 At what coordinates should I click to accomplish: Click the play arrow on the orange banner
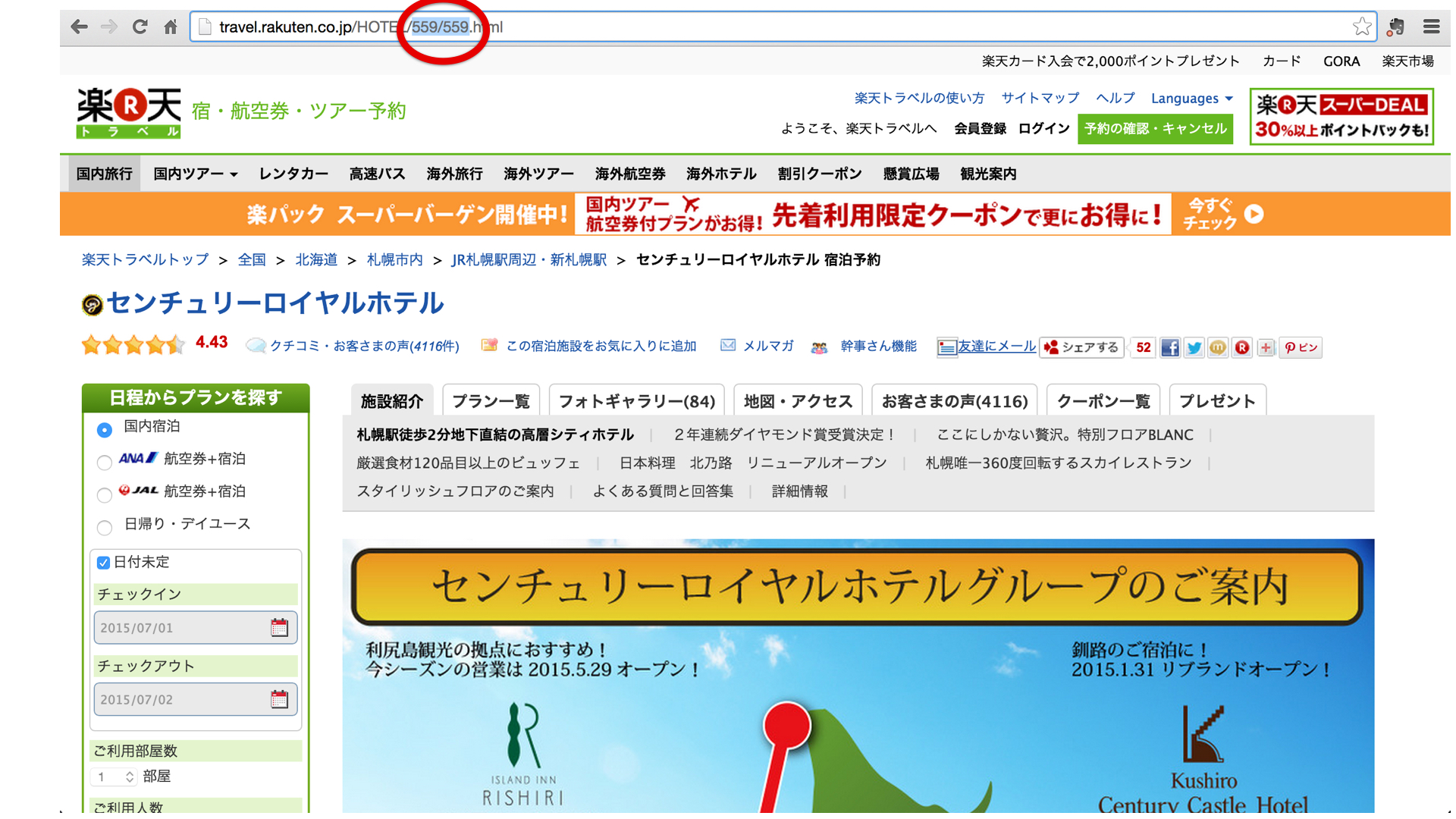pyautogui.click(x=1254, y=215)
